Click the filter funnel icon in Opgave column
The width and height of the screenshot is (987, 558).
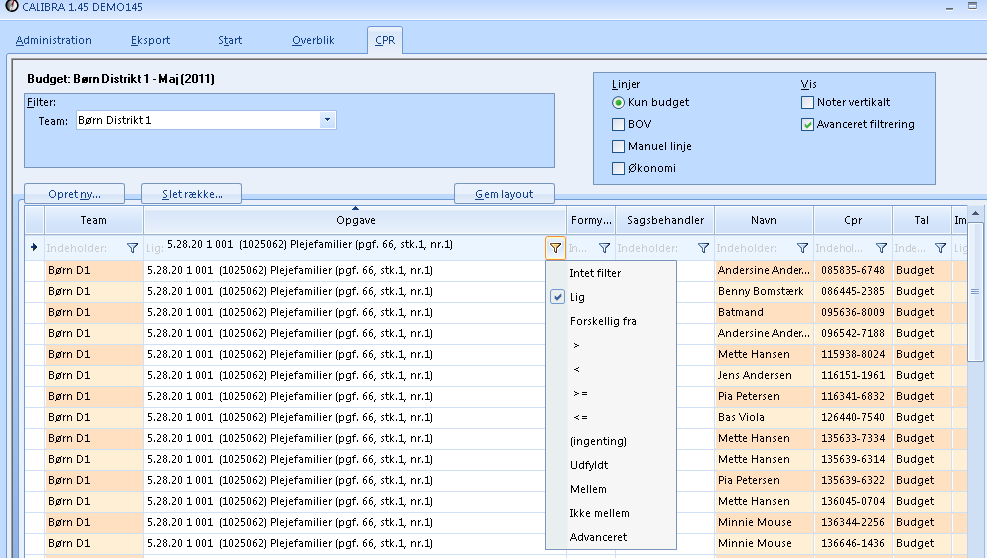point(555,248)
